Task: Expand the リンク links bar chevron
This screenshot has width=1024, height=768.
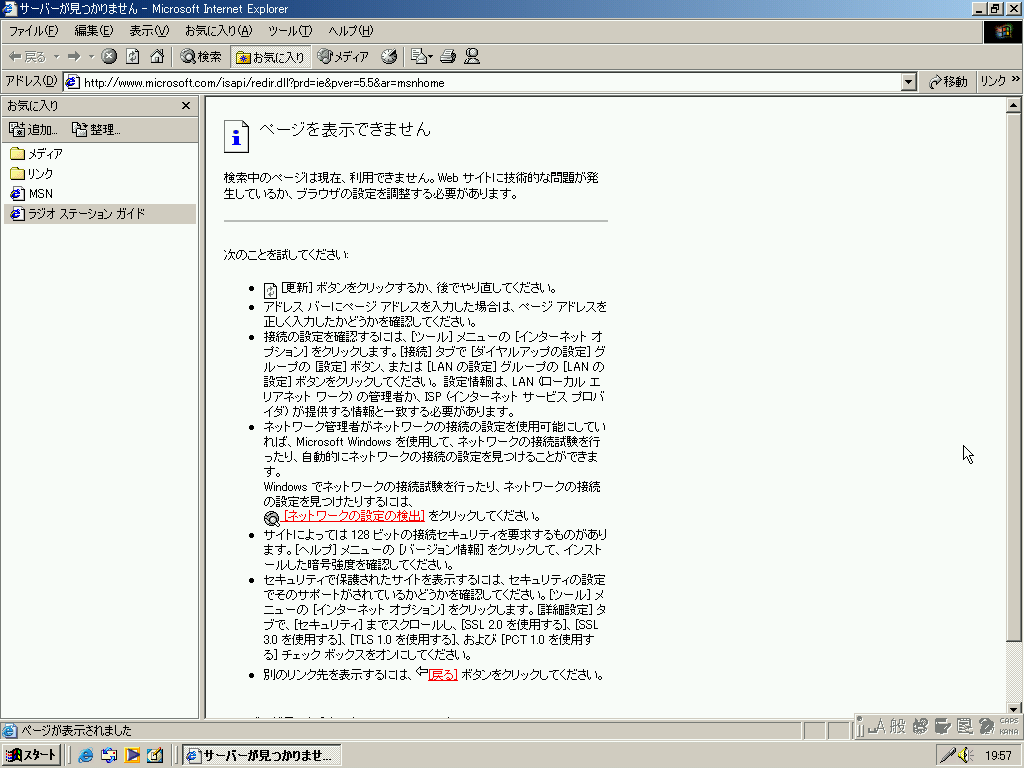Action: (1016, 79)
